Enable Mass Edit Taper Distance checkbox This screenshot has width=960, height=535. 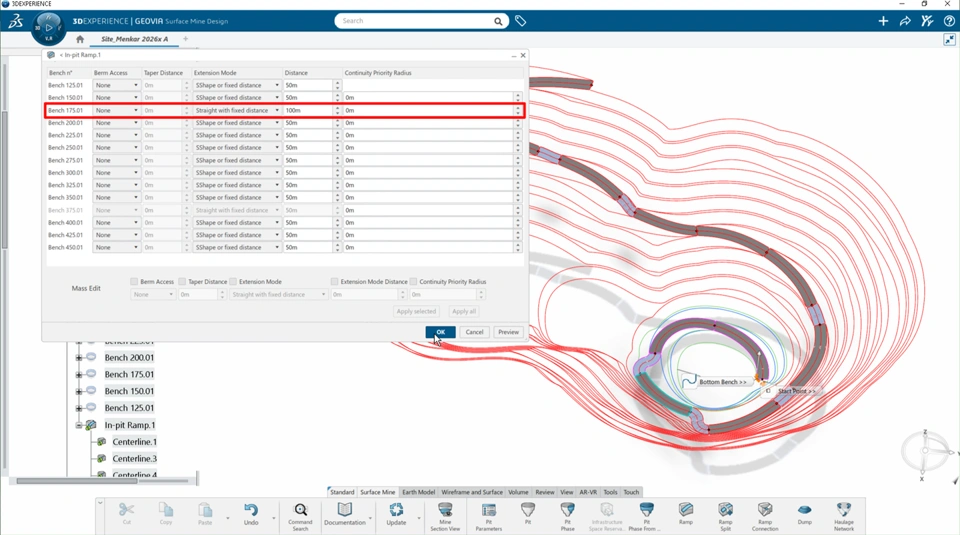click(x=182, y=282)
